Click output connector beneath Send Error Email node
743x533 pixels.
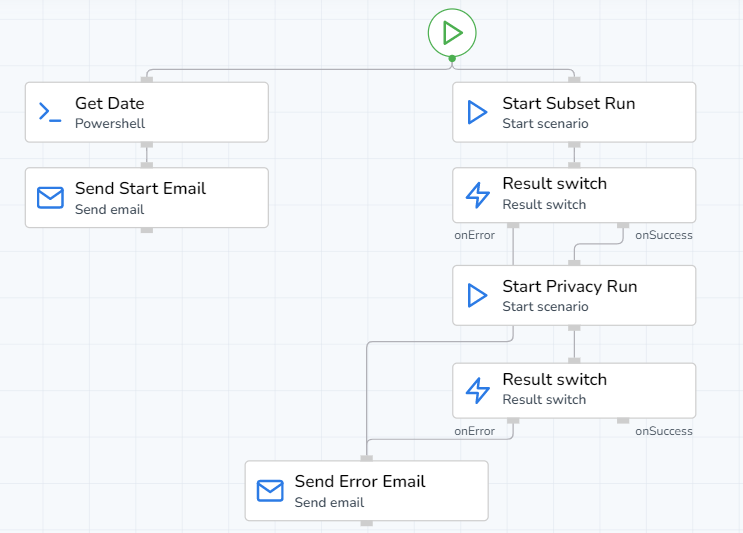tap(367, 523)
